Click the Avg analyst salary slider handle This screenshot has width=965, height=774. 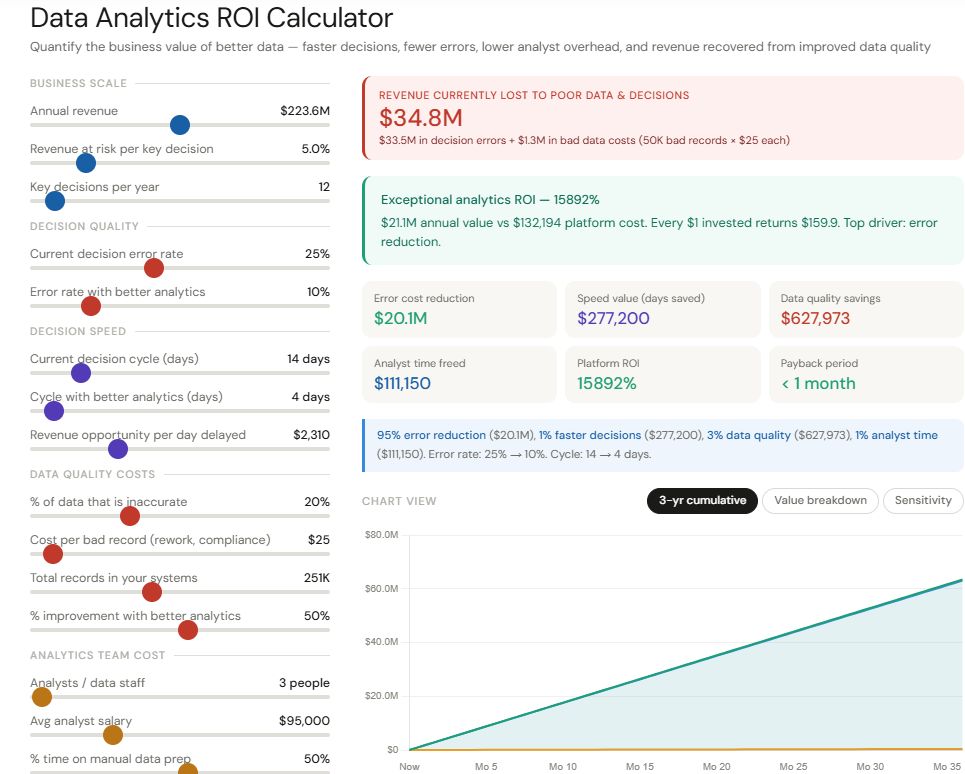[x=113, y=735]
